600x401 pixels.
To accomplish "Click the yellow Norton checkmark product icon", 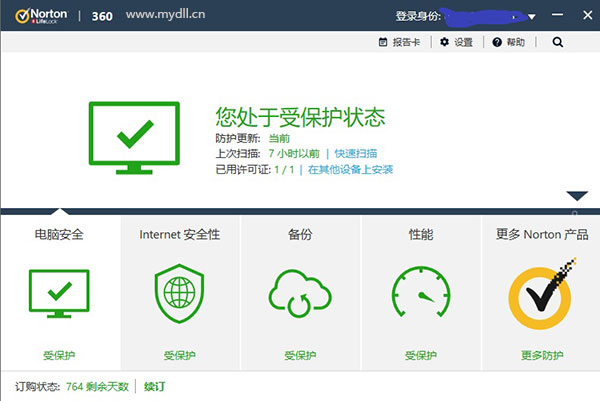I will 541,294.
